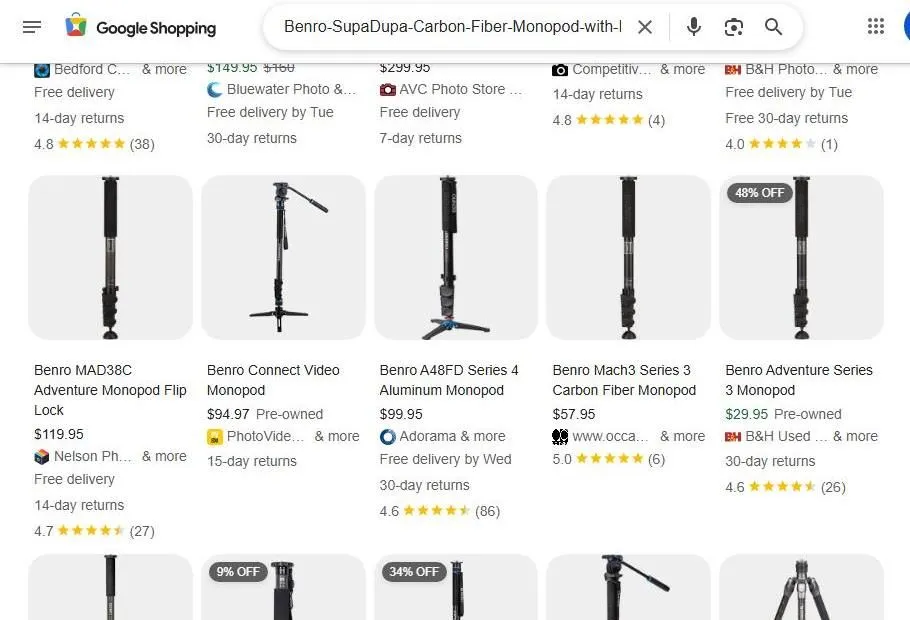Open the Benro A48FD Series 4 listing
910x620 pixels.
449,380
